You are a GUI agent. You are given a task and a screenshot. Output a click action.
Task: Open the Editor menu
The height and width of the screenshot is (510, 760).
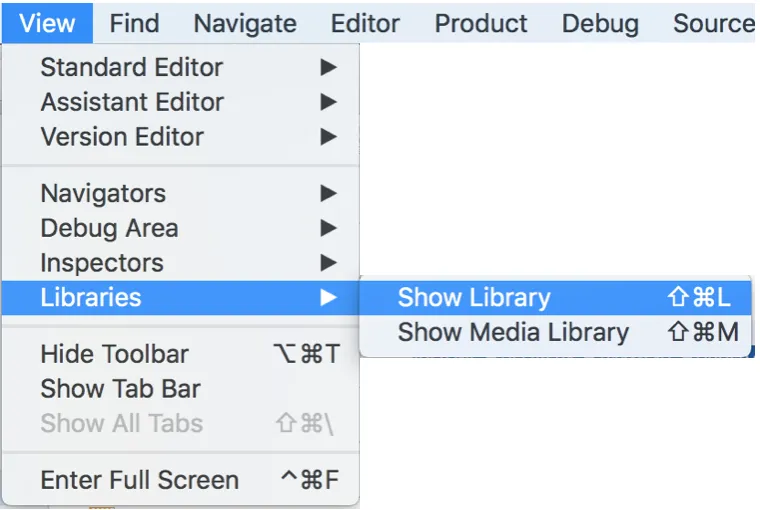point(365,22)
